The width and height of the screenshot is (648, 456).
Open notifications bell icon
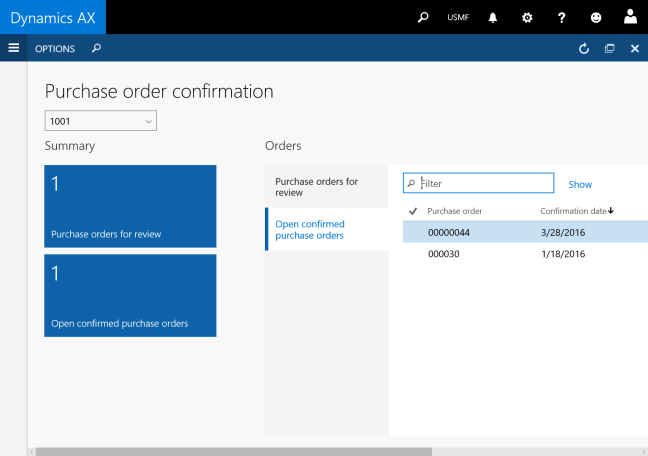coord(493,17)
